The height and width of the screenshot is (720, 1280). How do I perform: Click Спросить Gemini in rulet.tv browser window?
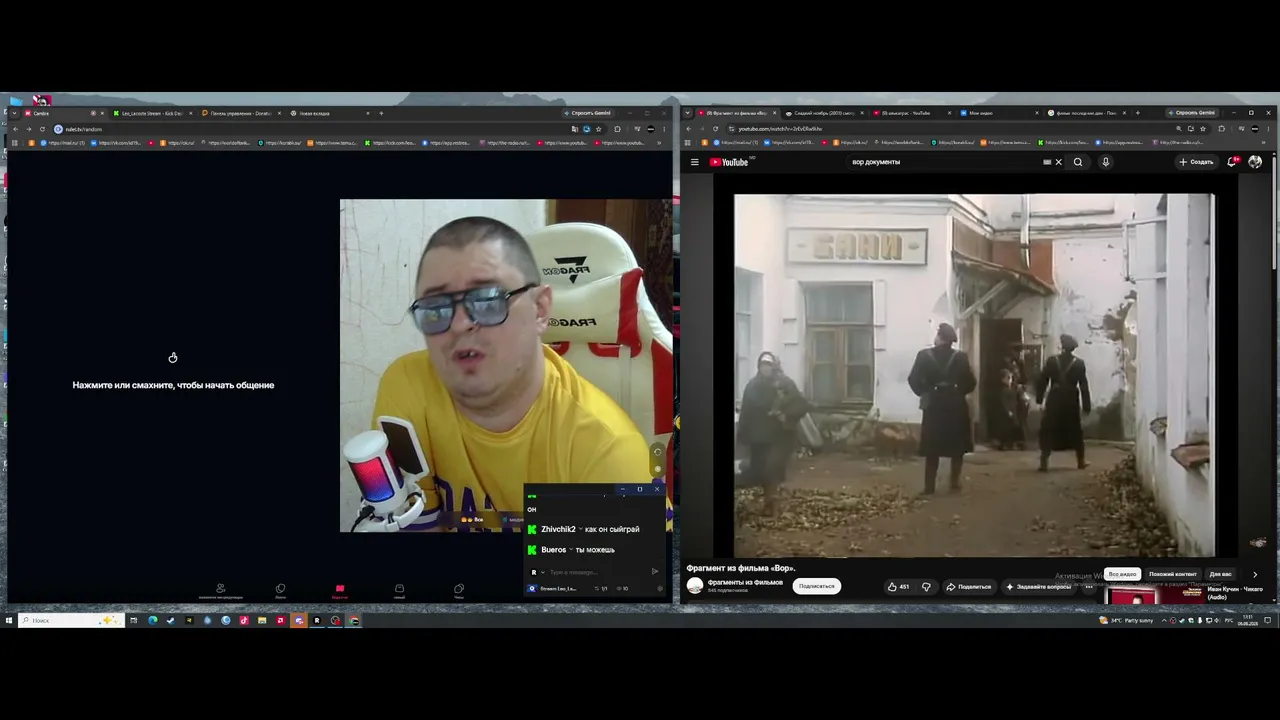(x=590, y=113)
